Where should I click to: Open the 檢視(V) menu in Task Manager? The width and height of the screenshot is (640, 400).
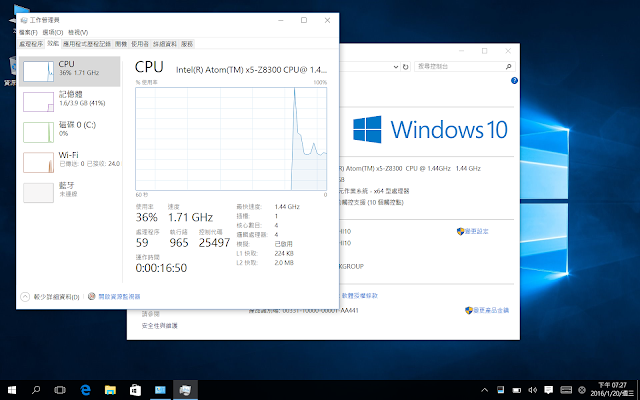[x=78, y=32]
